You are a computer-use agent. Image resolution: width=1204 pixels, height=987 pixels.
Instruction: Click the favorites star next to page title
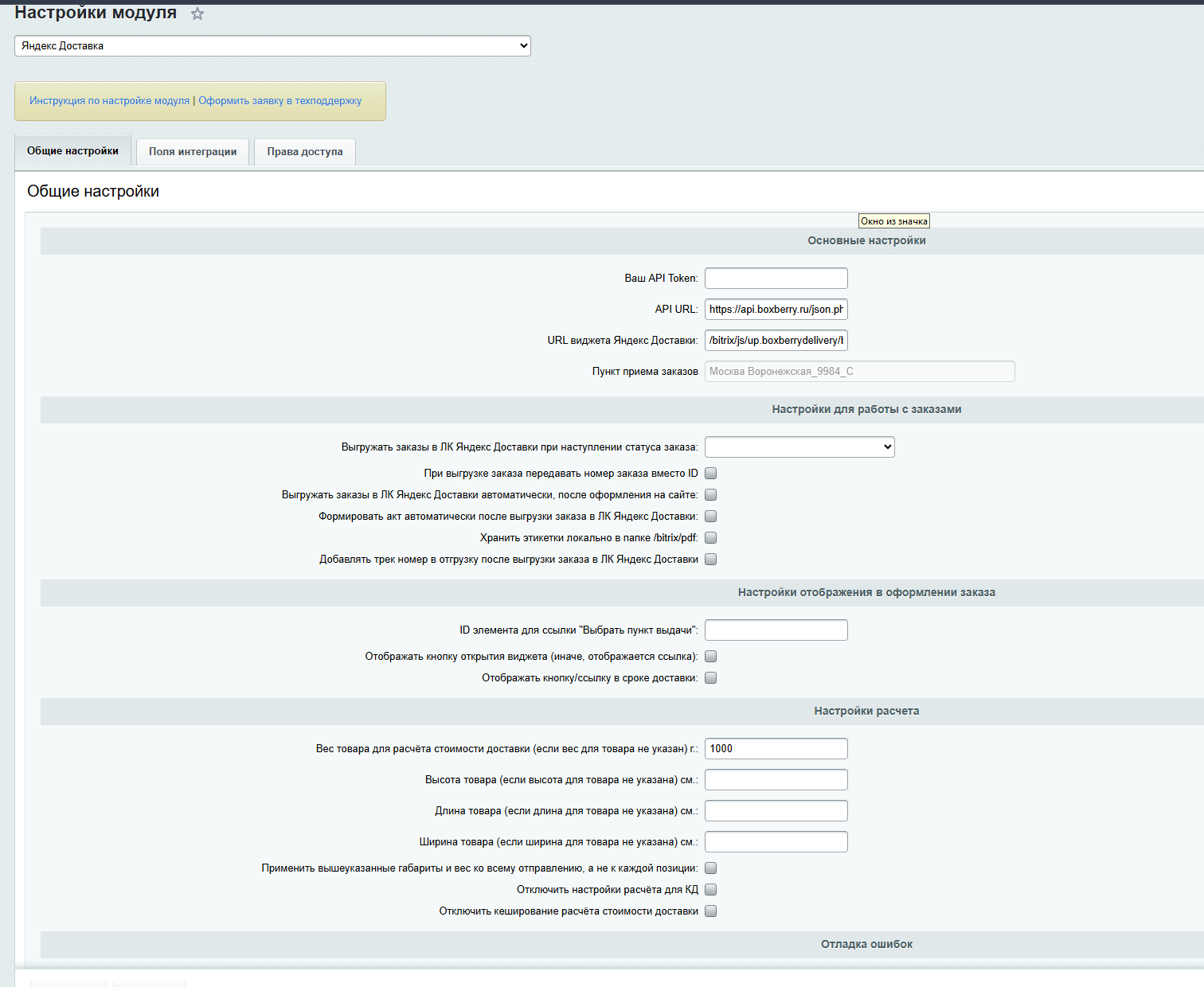click(197, 14)
